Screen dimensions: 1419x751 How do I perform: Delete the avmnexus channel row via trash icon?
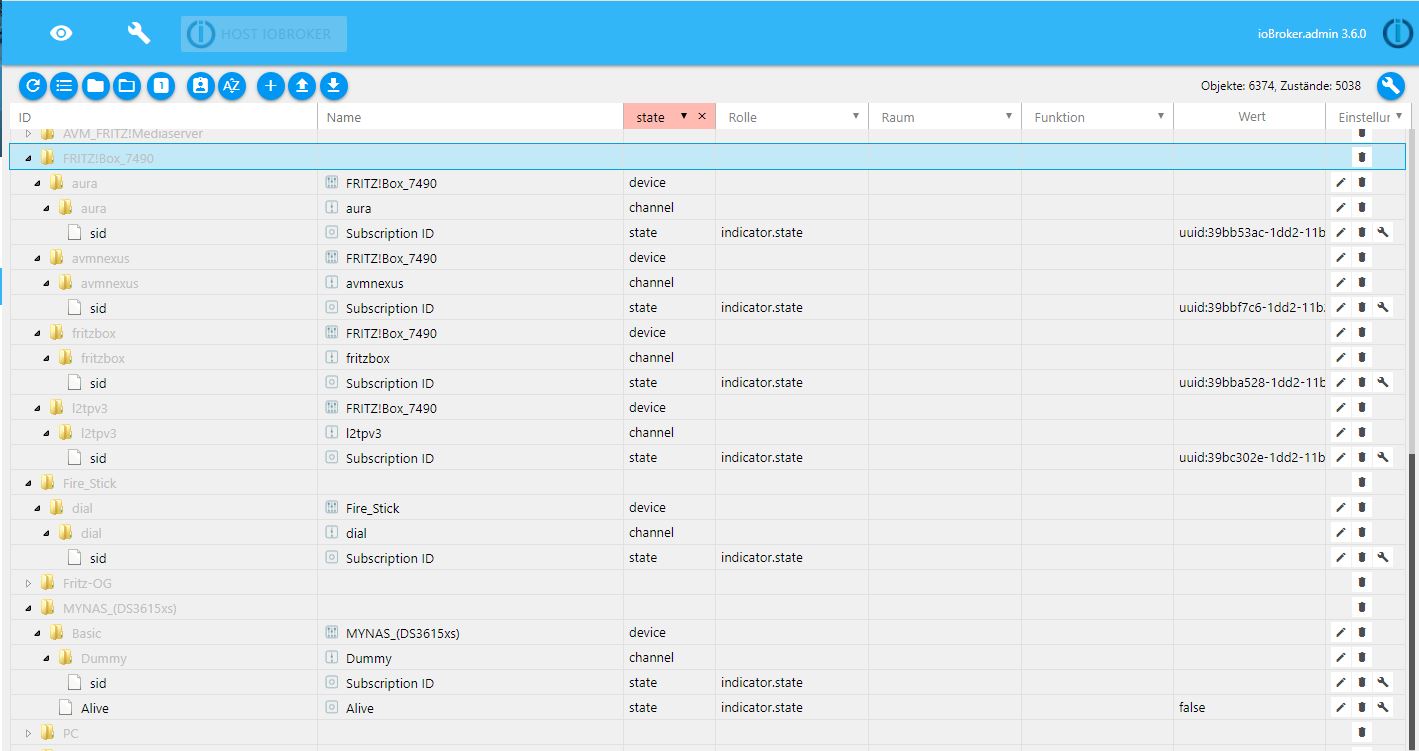(x=1362, y=282)
